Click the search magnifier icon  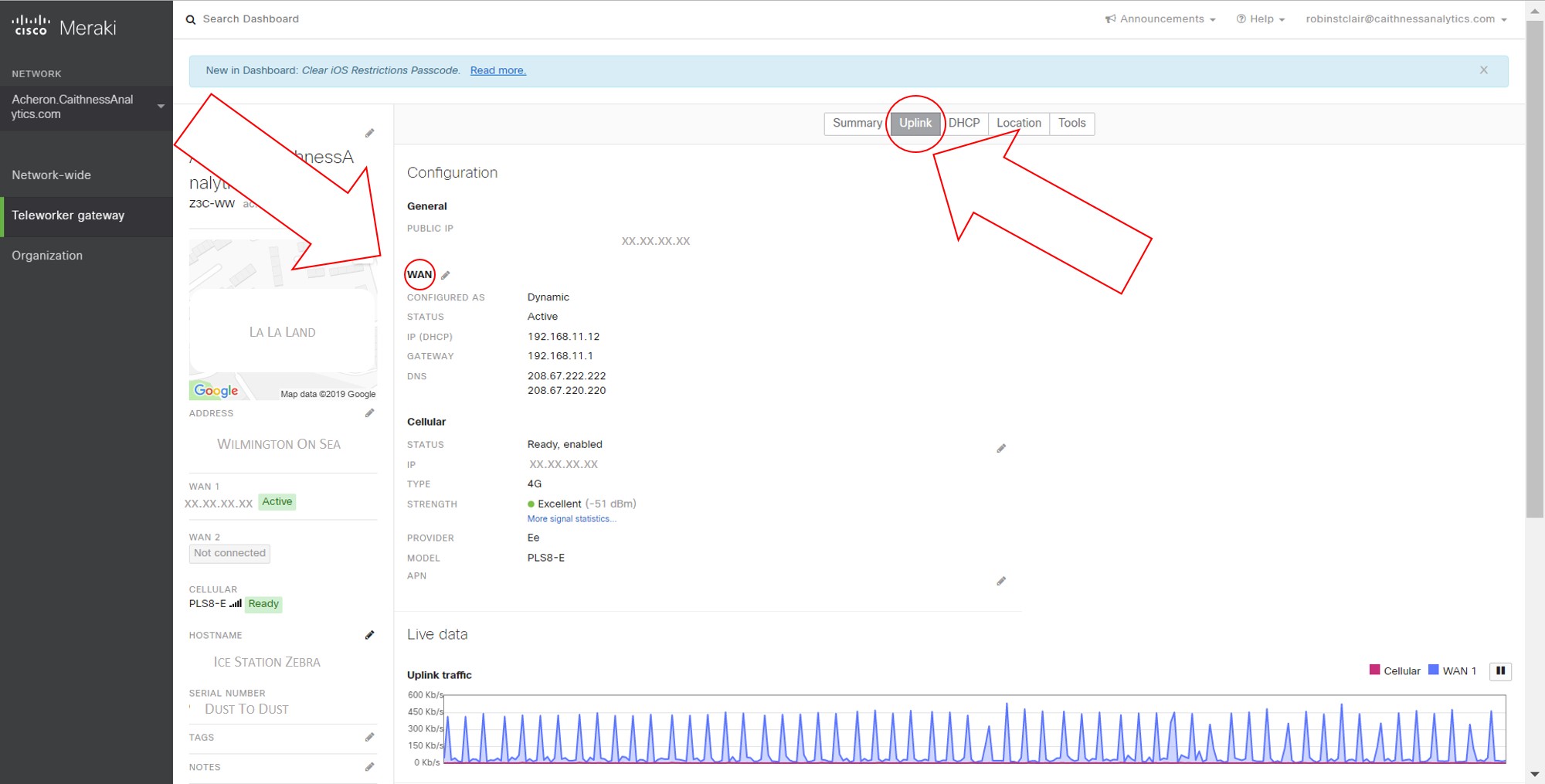[x=191, y=19]
